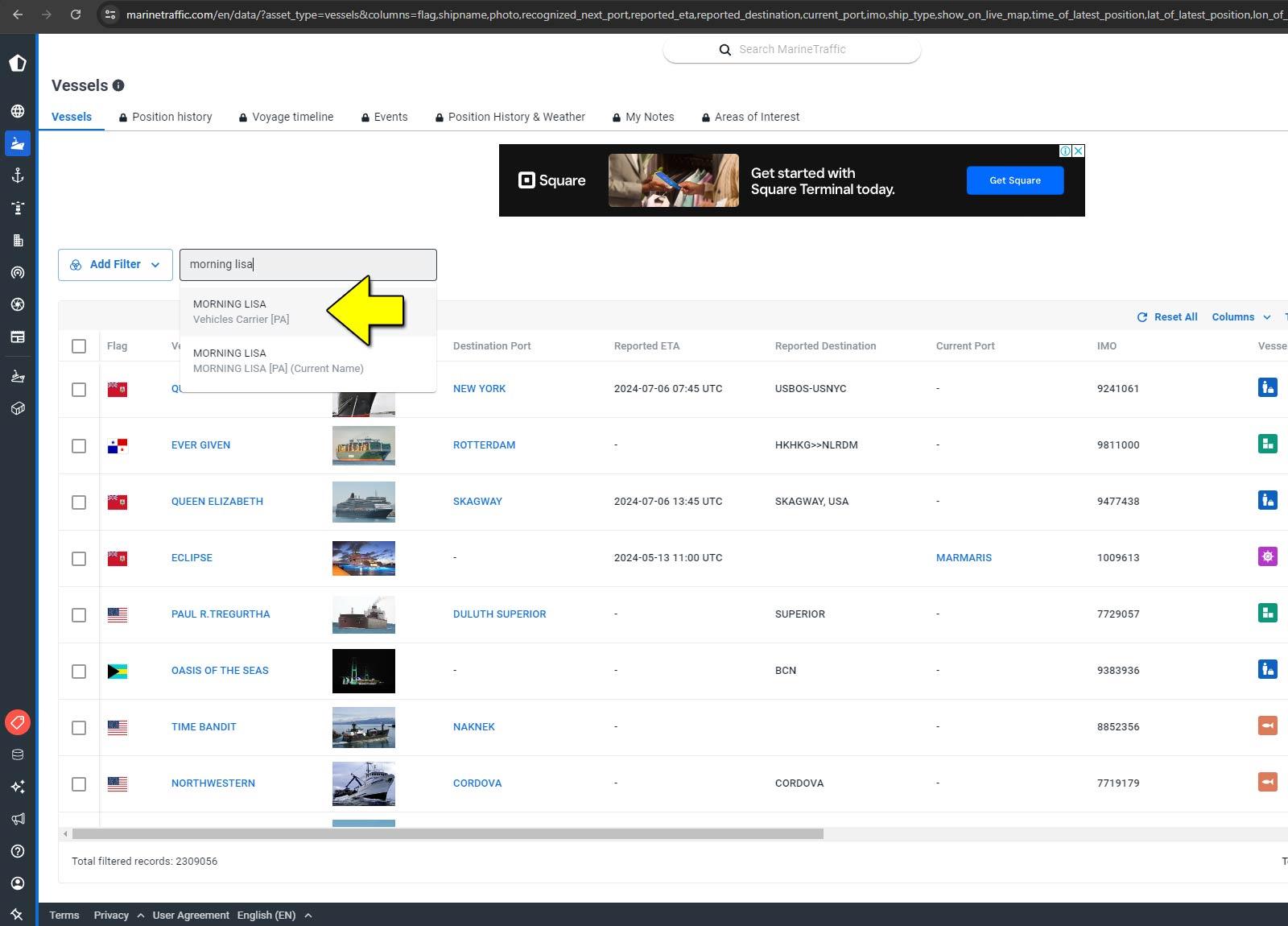The height and width of the screenshot is (926, 1288).
Task: Switch to the Vessels tab
Action: coord(72,117)
